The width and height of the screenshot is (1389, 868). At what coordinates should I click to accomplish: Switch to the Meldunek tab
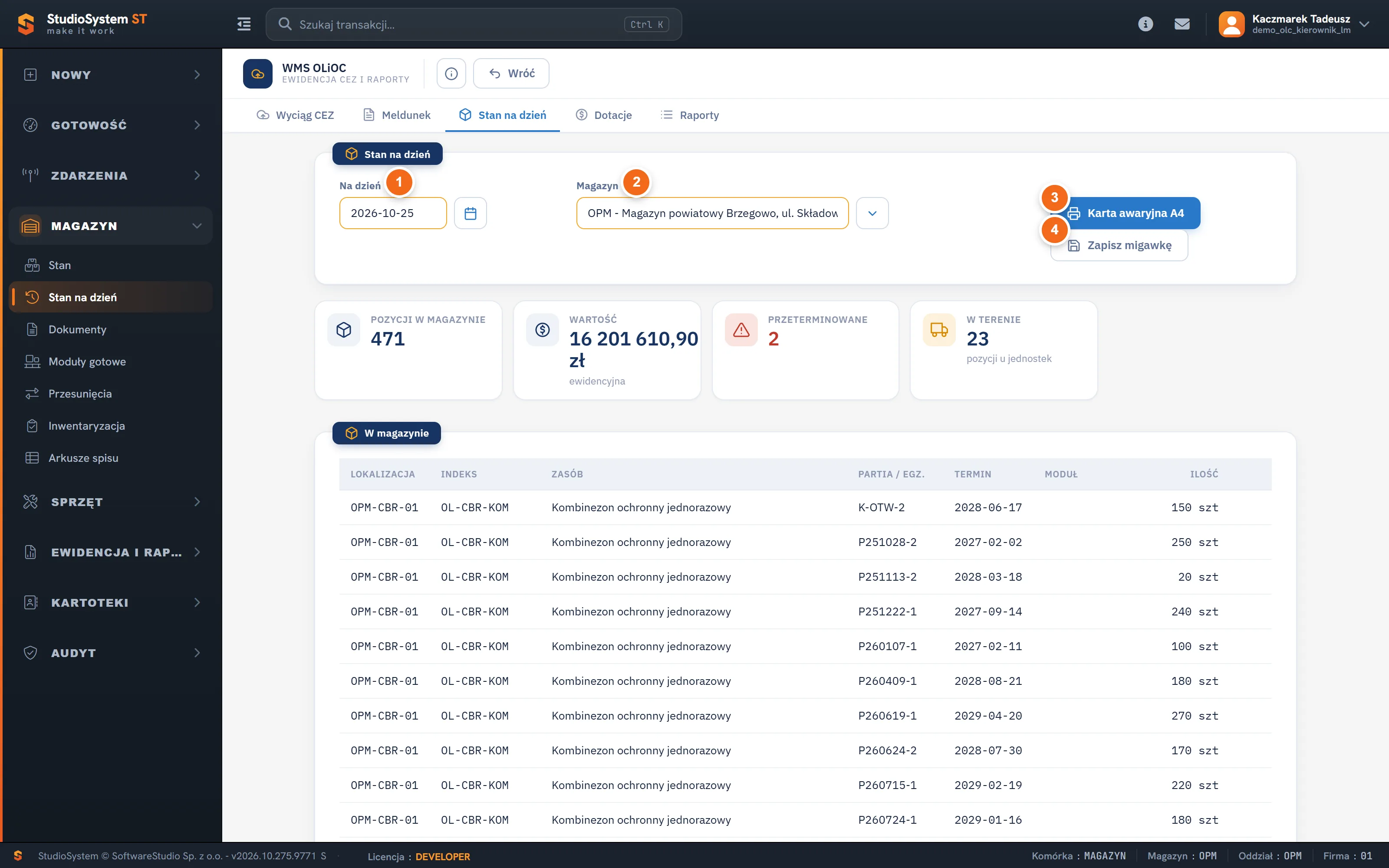pyautogui.click(x=397, y=115)
